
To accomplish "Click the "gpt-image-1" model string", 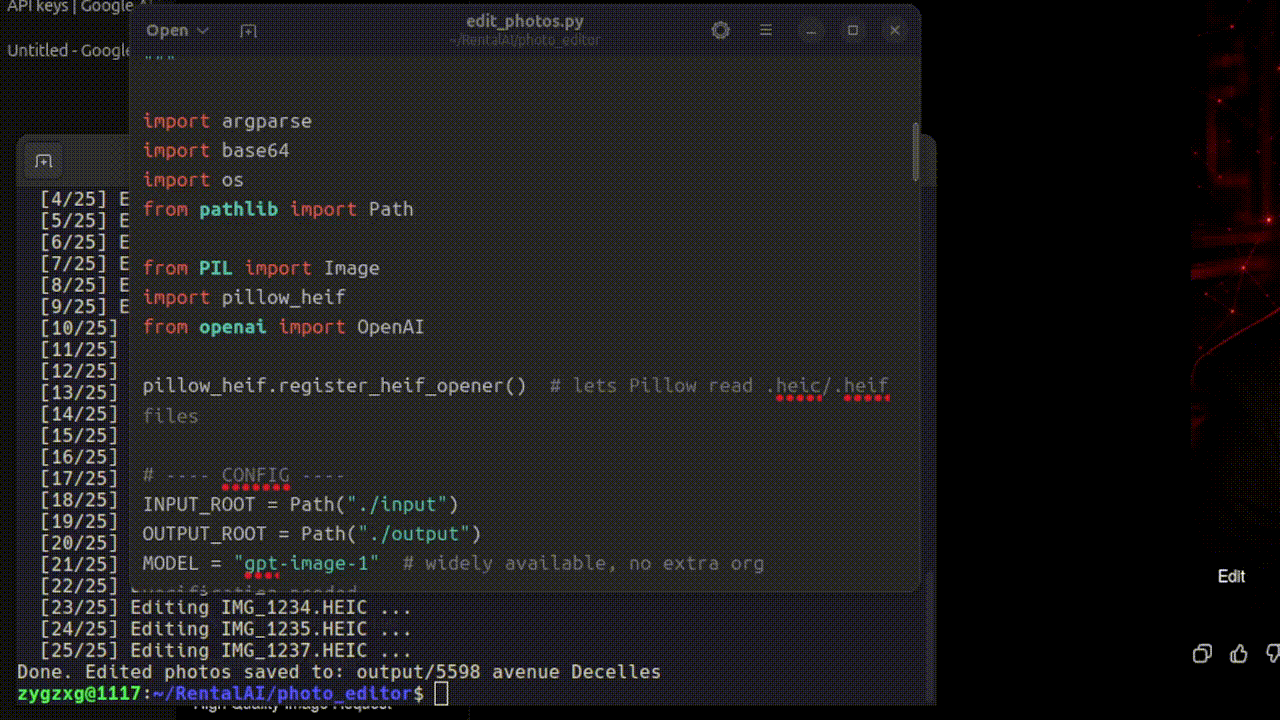I will click(307, 563).
